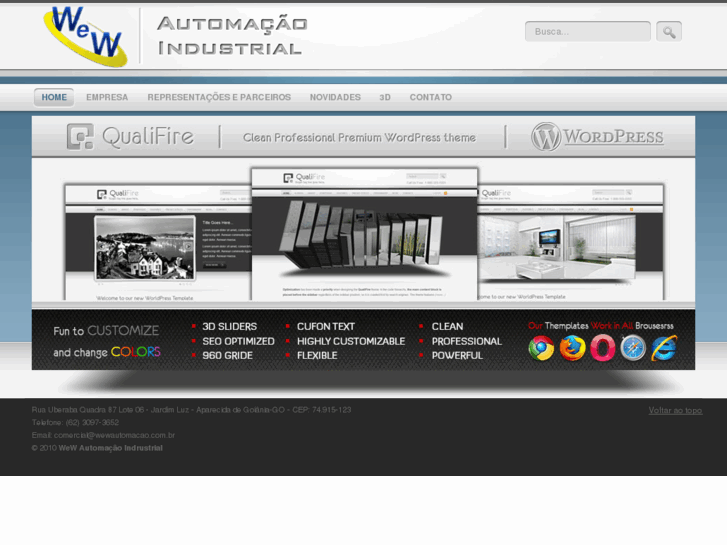Click the Automação Industrial site title
The image size is (727, 545).
[x=232, y=36]
